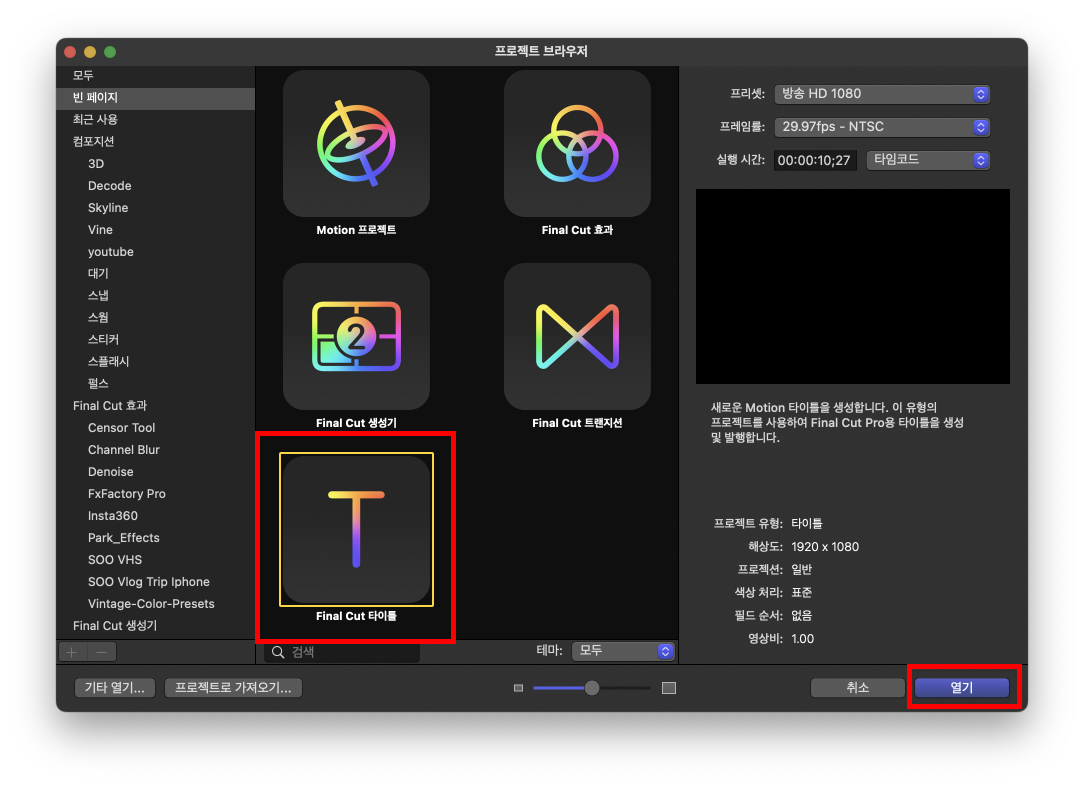Click the 검색 search field
1084x786 pixels.
[342, 652]
